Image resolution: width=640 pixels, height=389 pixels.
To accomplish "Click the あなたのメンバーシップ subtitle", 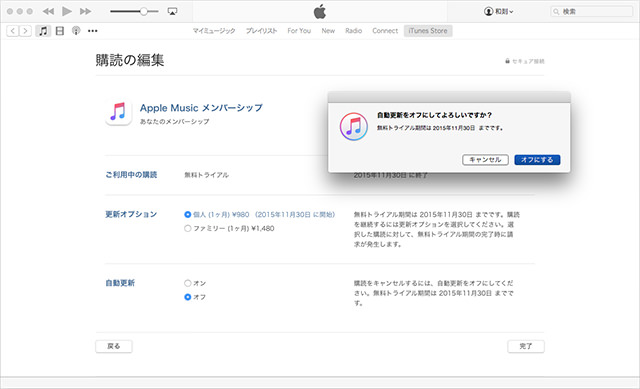I will 175,121.
